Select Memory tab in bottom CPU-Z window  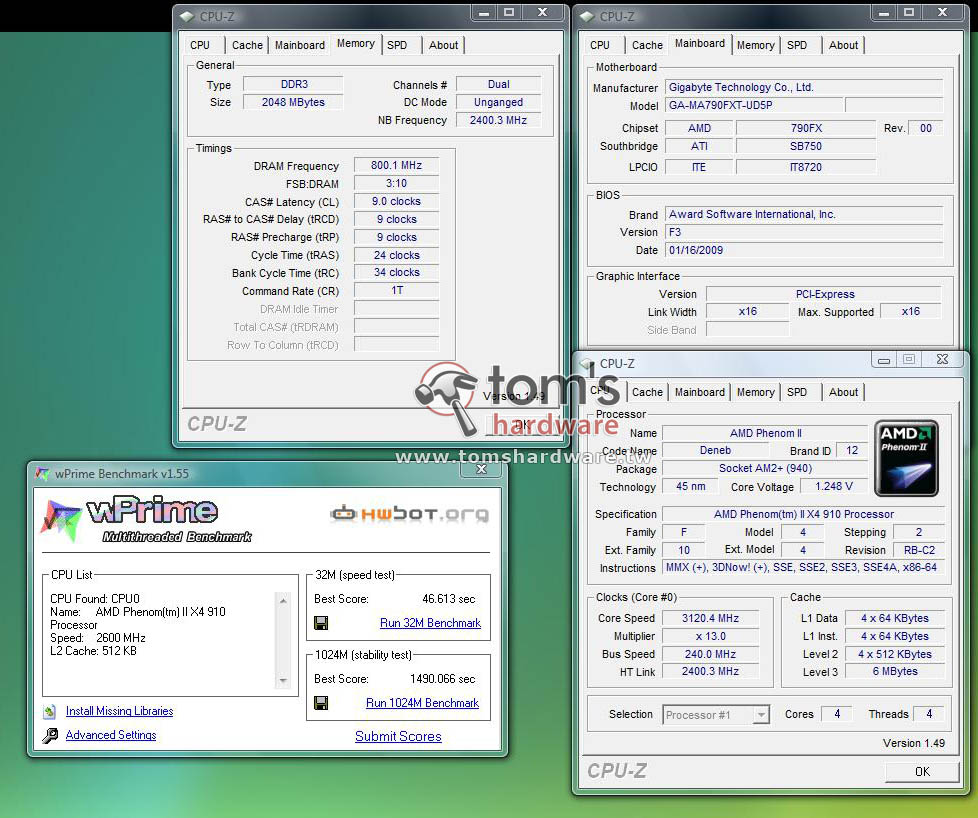click(755, 392)
